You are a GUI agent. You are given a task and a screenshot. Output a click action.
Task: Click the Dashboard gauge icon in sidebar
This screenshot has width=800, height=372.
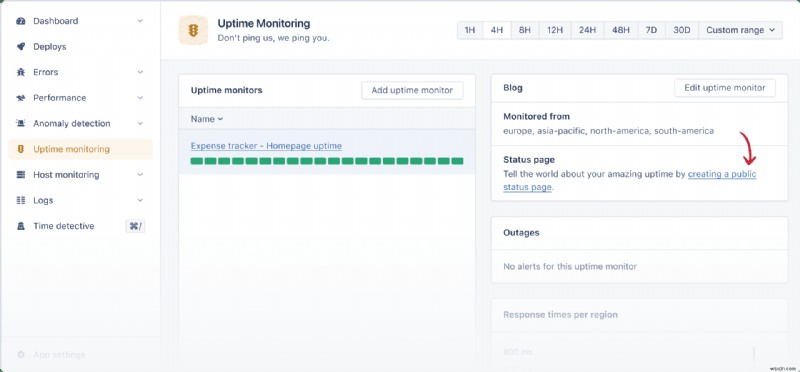pyautogui.click(x=21, y=21)
